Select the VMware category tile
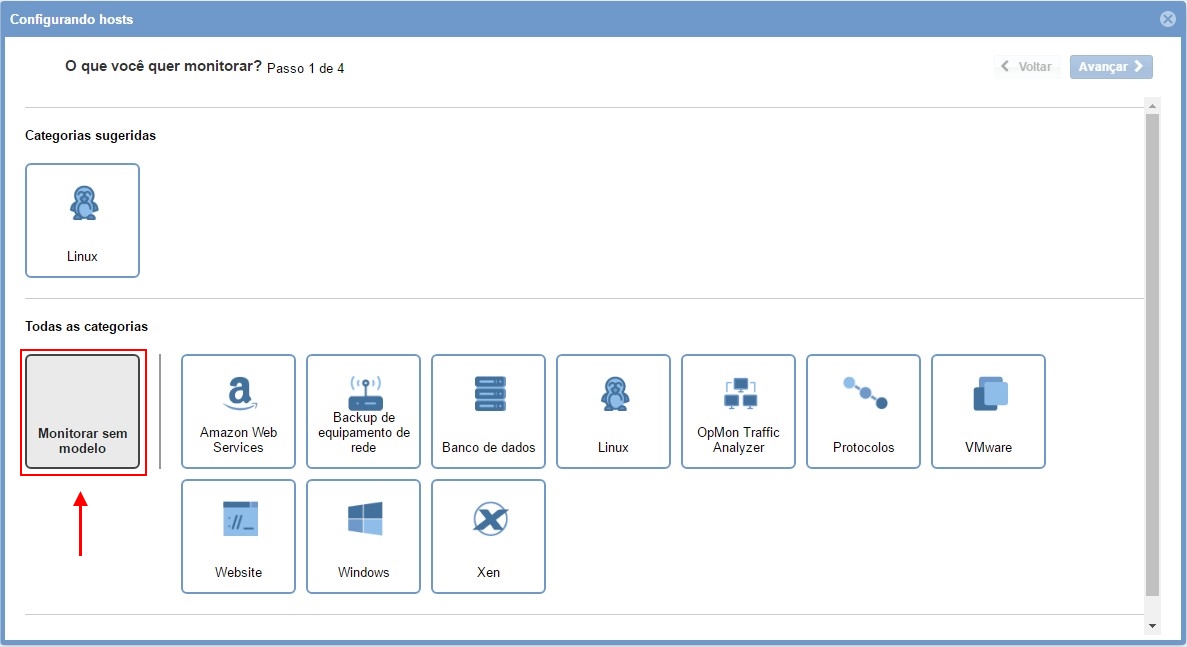1187x647 pixels. click(x=988, y=411)
